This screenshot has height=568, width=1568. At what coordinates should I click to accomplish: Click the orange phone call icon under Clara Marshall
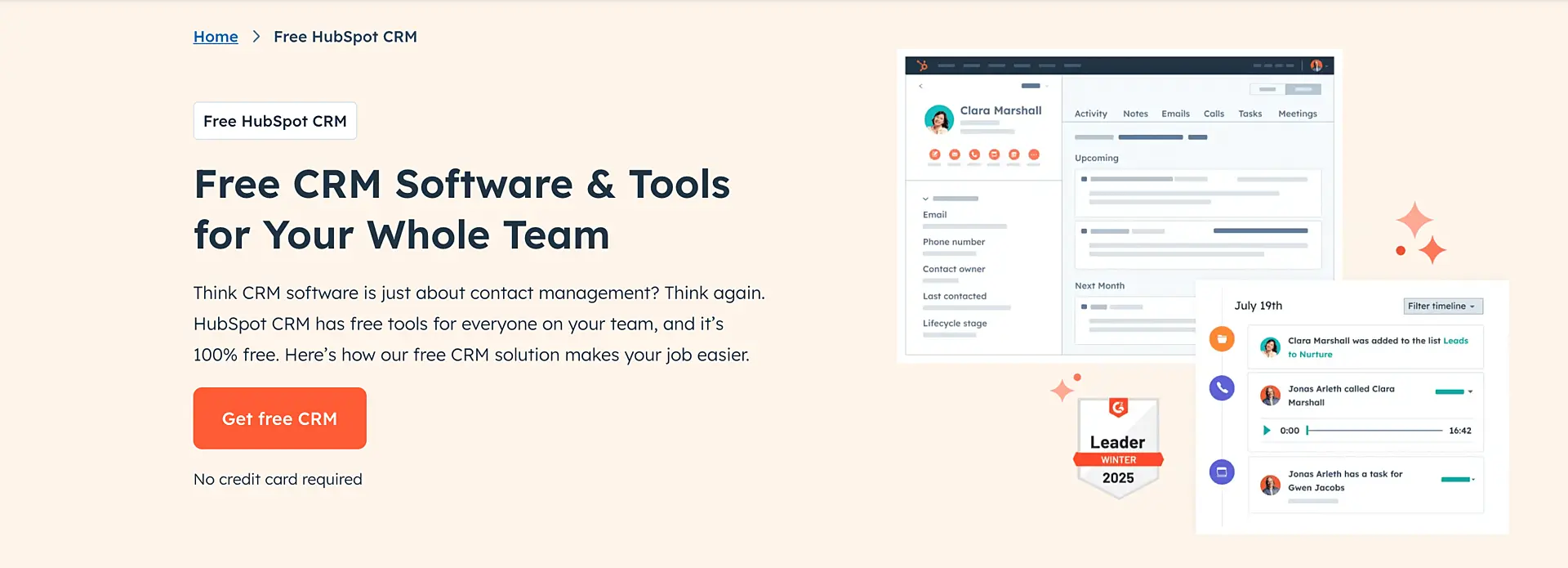(x=974, y=154)
